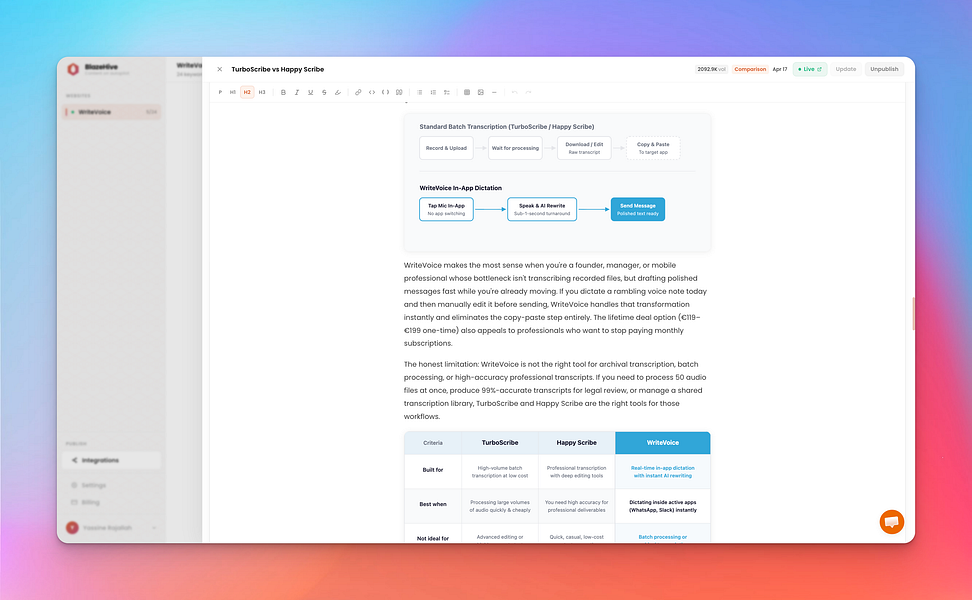Click 'Dictating inside active apps' table cell
The height and width of the screenshot is (600, 972).
tap(663, 506)
